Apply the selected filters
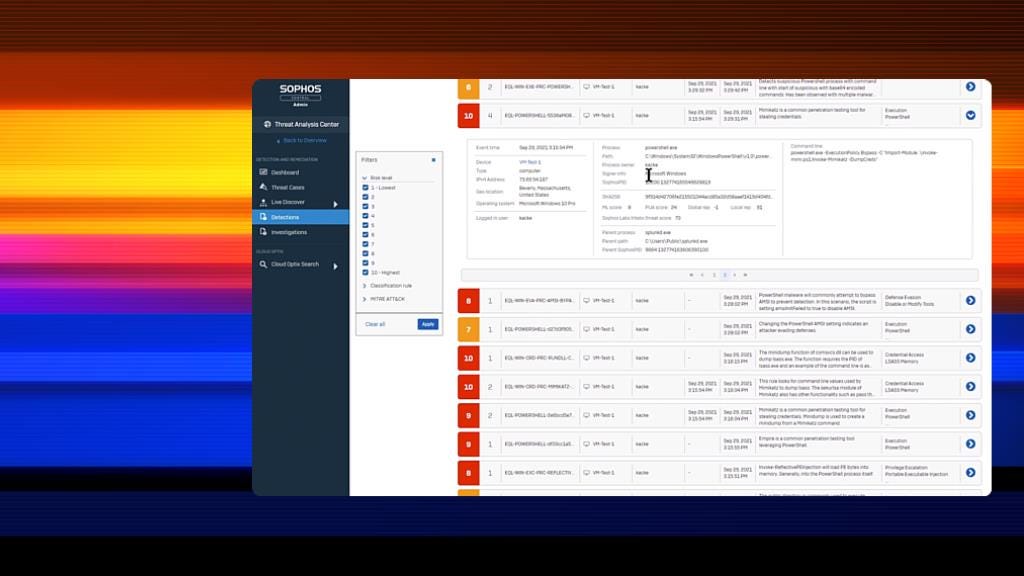Screen dimensions: 1024x576 point(427,324)
